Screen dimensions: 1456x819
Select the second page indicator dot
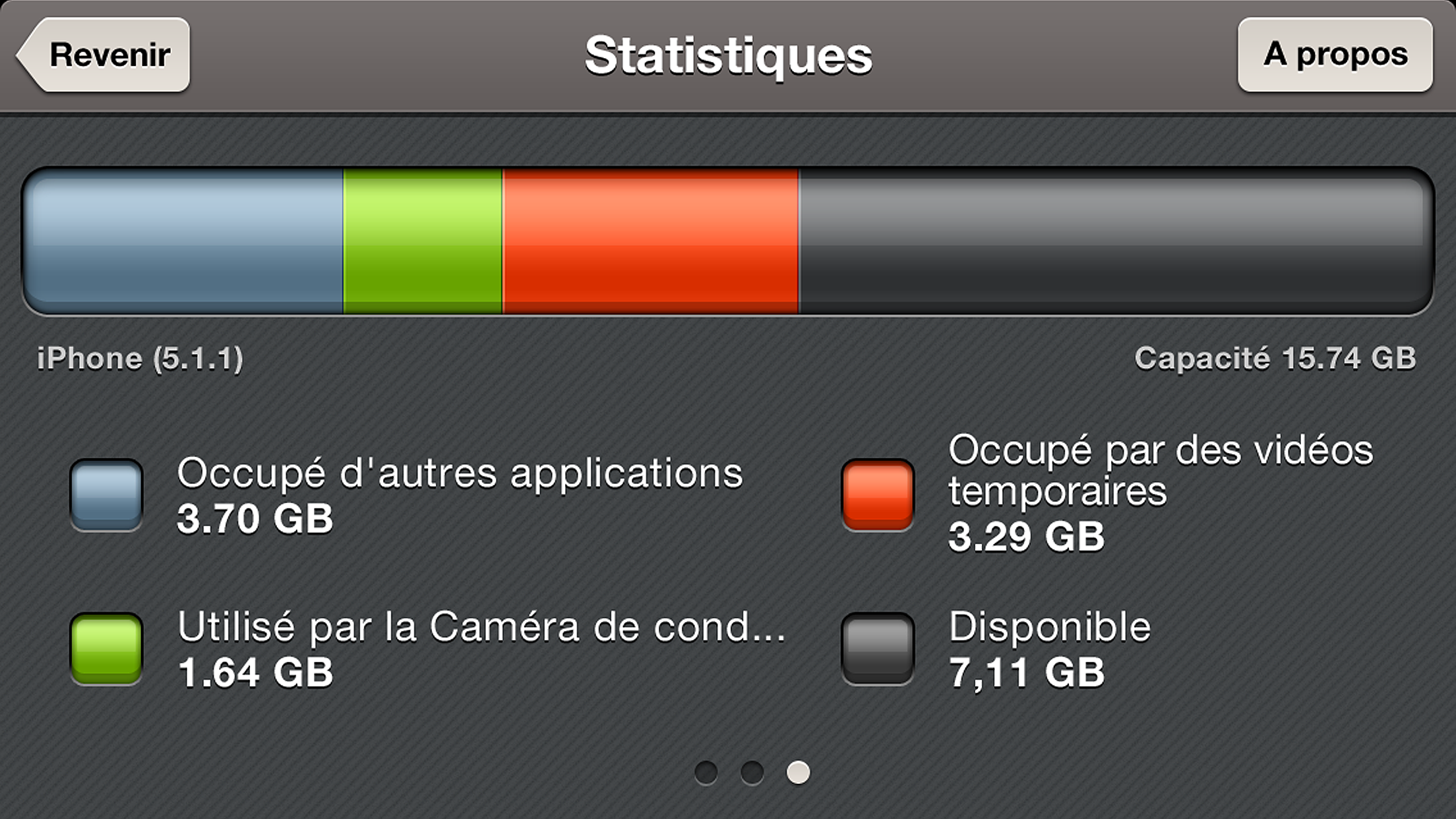pos(752,773)
